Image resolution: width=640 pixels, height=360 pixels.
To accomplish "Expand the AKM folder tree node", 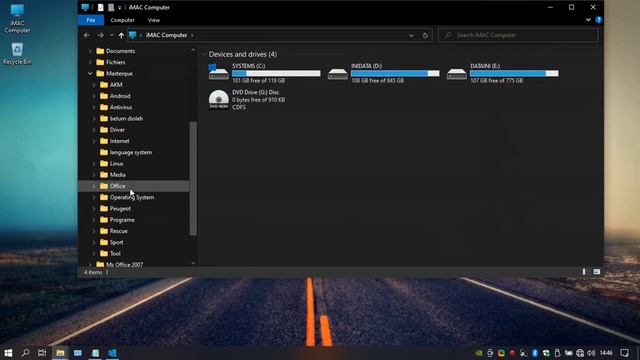I will 94,85.
